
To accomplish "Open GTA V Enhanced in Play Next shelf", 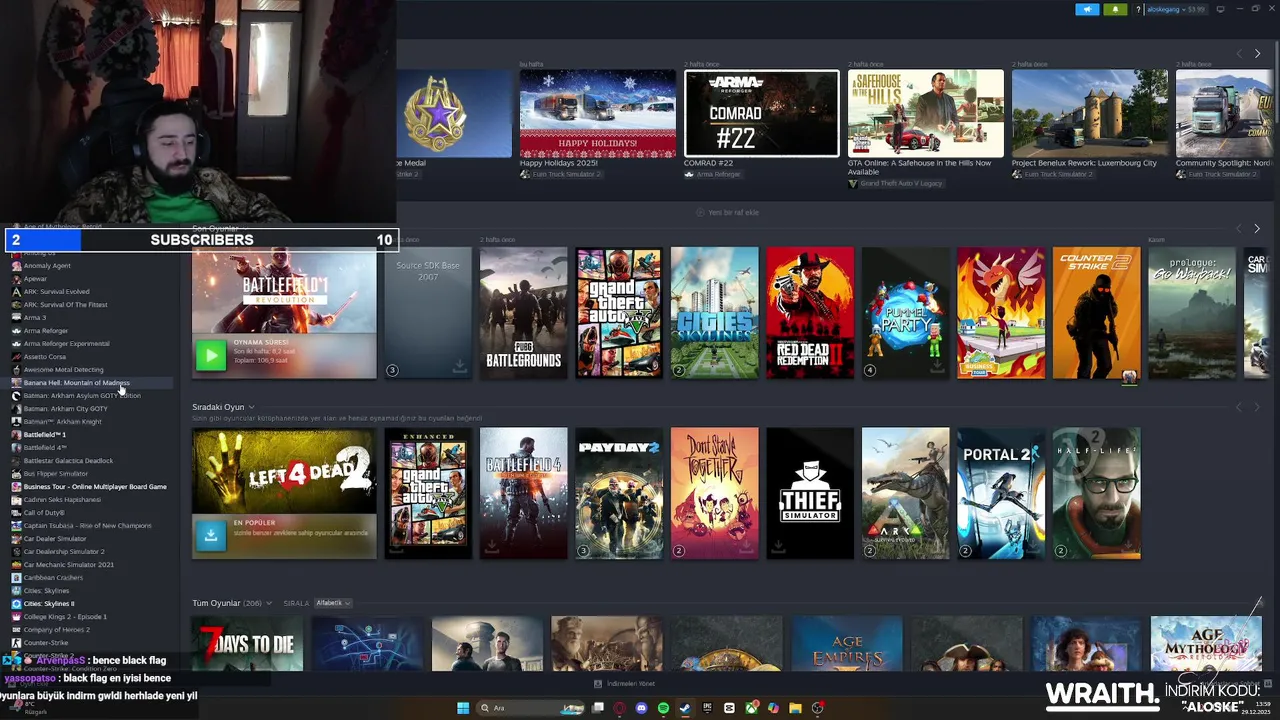I will (x=428, y=493).
